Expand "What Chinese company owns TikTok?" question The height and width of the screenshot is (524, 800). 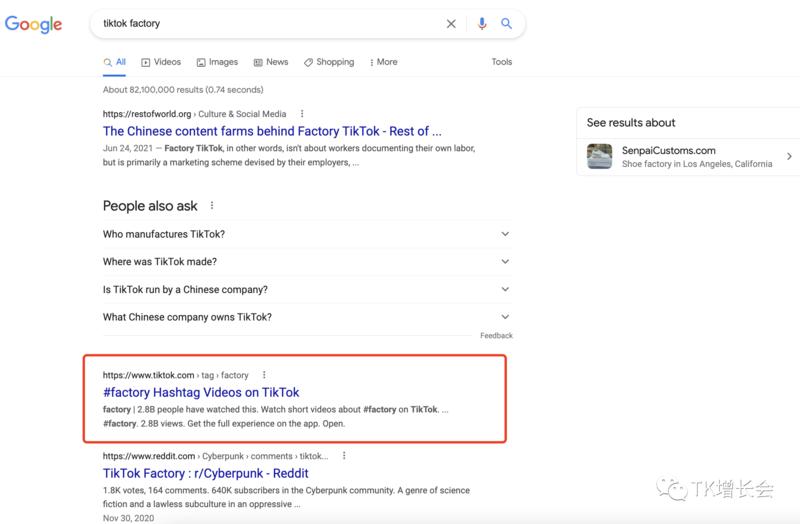point(505,318)
